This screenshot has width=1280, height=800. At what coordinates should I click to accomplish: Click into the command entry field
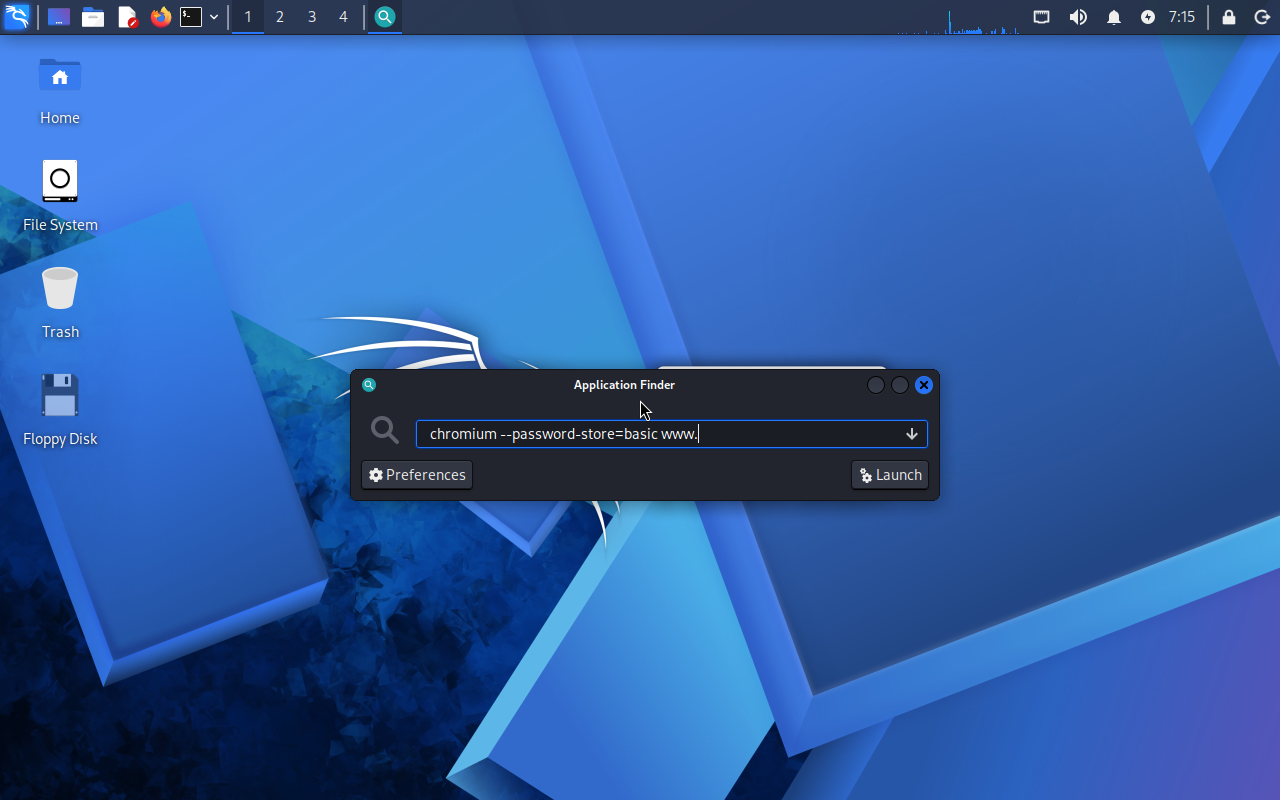tap(660, 434)
